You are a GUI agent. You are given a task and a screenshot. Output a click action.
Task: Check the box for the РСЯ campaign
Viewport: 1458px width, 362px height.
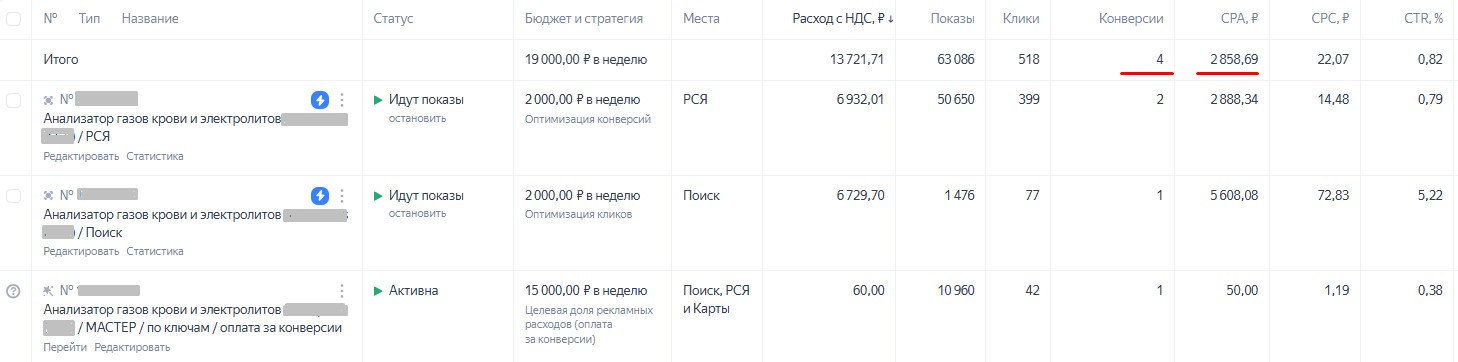point(13,100)
